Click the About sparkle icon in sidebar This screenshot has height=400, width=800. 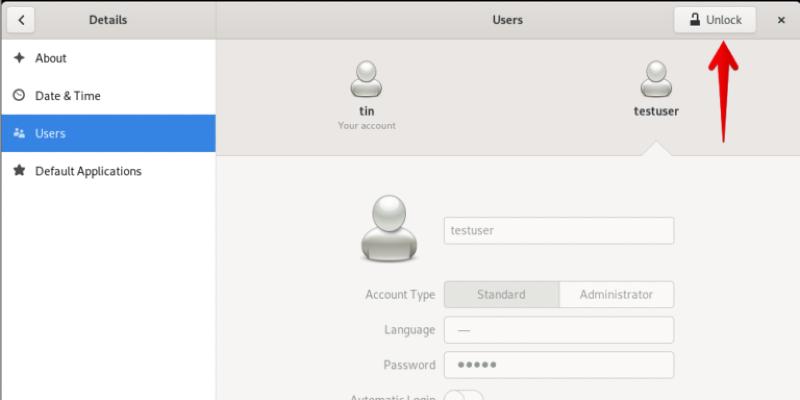(x=18, y=58)
